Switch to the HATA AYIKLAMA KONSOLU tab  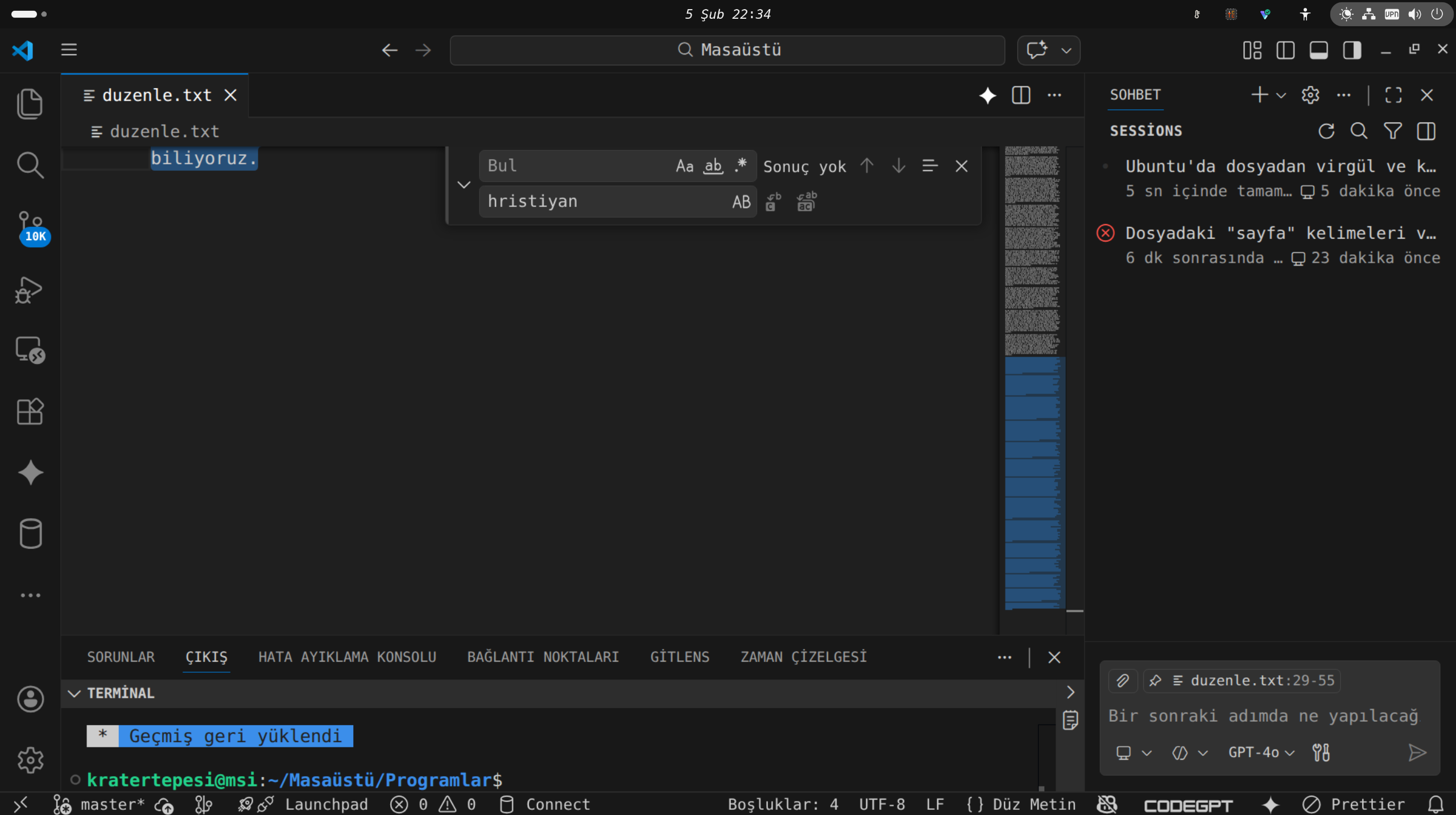click(347, 657)
